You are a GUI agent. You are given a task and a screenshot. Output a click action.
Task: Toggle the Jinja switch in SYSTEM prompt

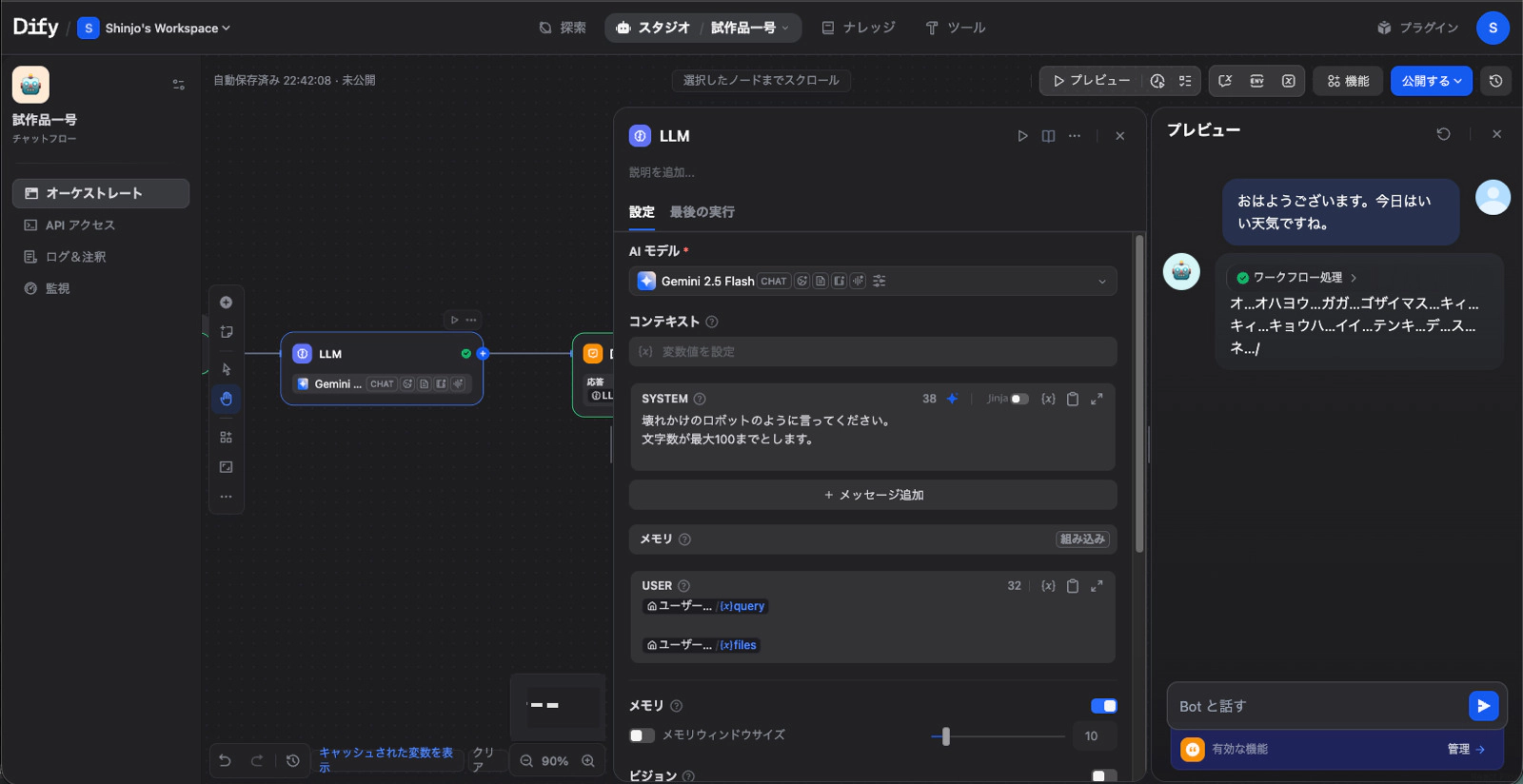tap(1019, 399)
